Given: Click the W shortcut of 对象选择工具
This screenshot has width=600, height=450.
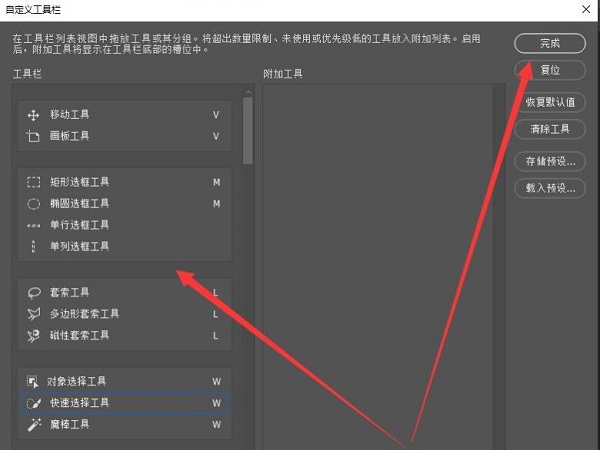Looking at the screenshot, I should [x=217, y=382].
